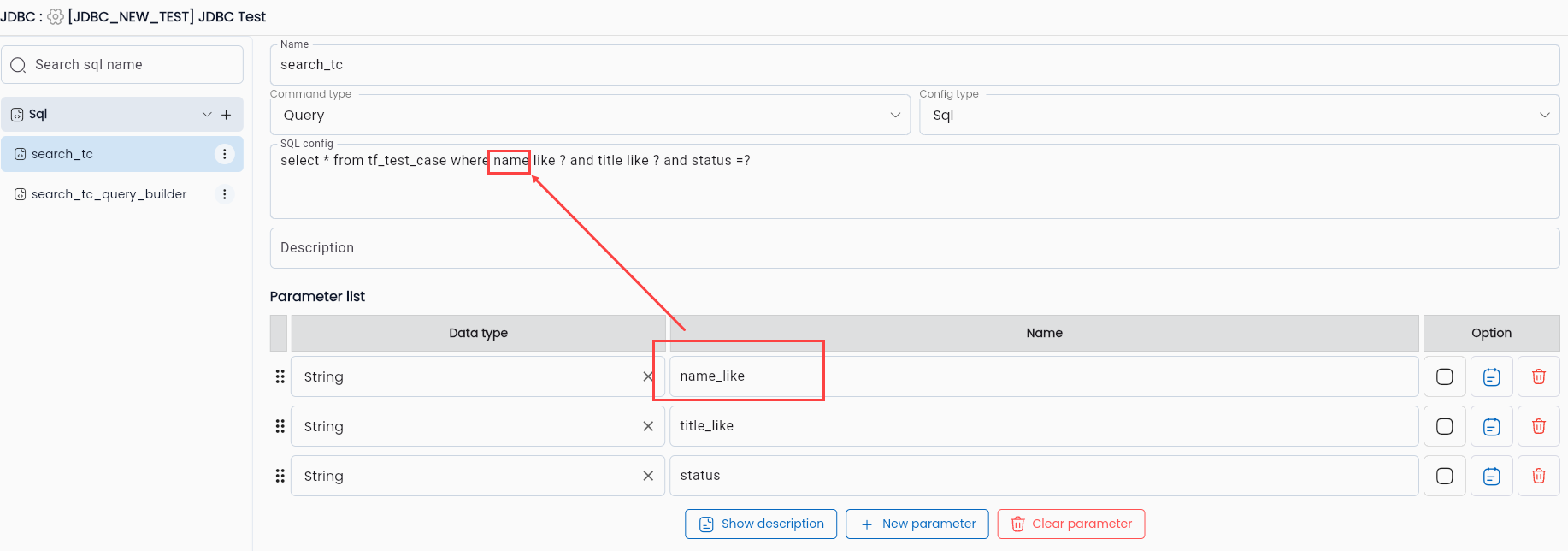The width and height of the screenshot is (1568, 551).
Task: Open data type dropdown for title_like row
Action: point(478,426)
